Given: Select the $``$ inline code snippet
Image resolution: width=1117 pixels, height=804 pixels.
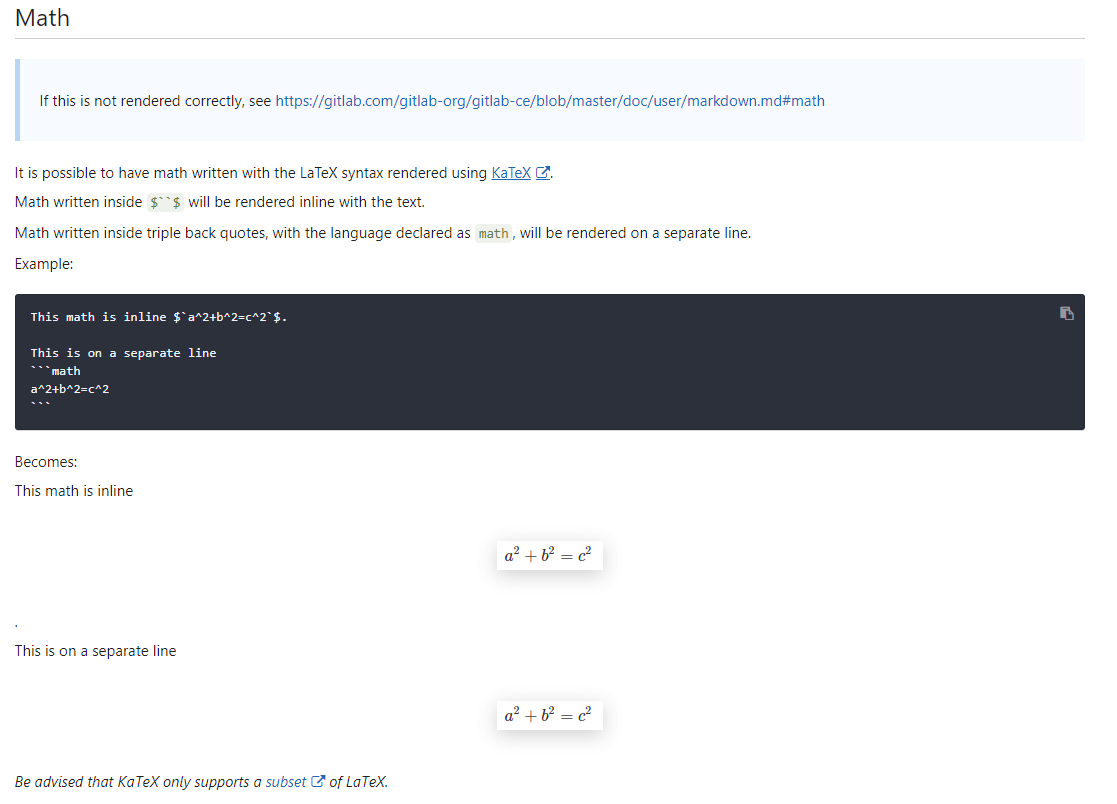Looking at the screenshot, I should (165, 203).
